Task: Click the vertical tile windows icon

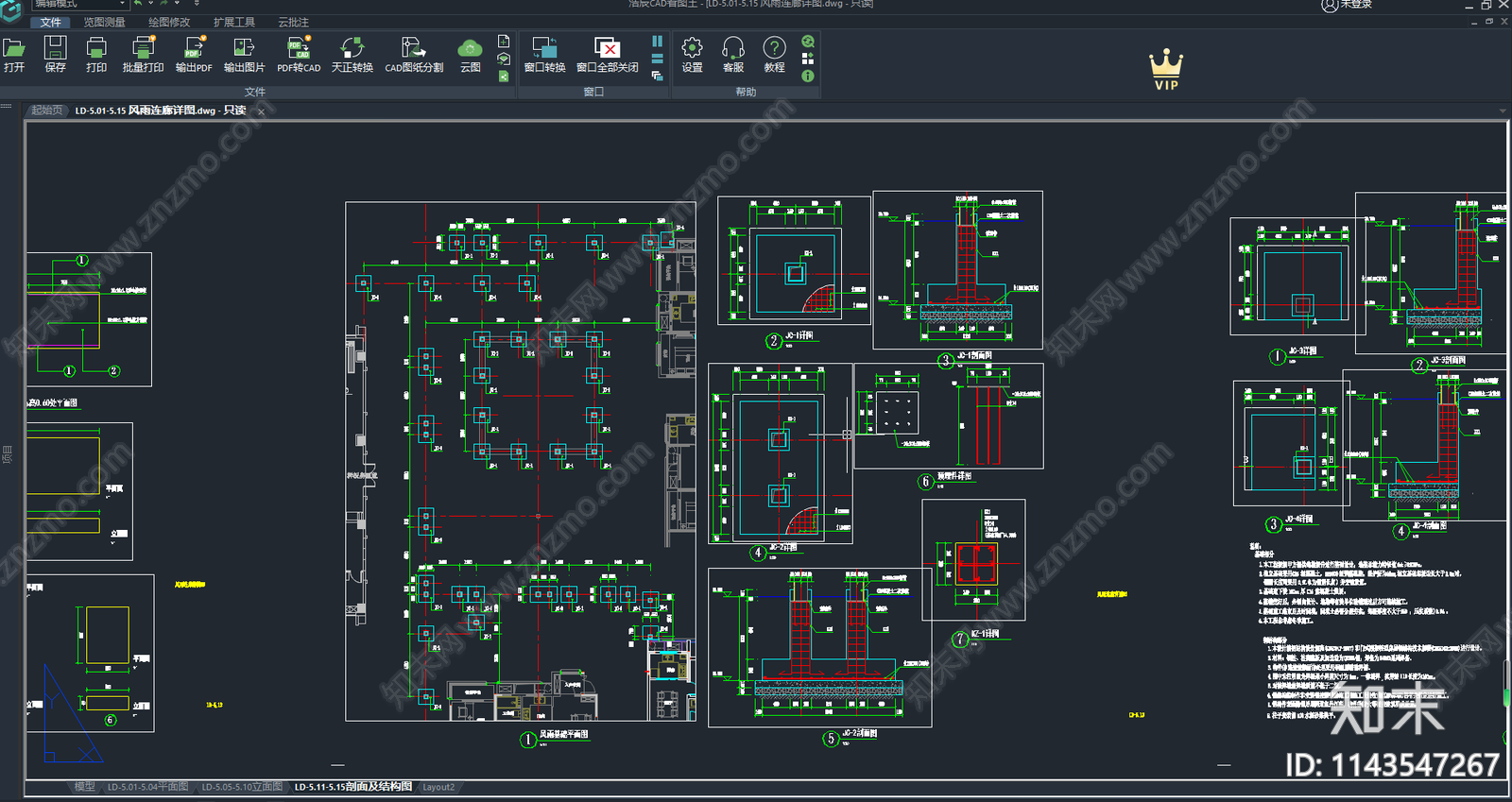Action: pos(657,42)
